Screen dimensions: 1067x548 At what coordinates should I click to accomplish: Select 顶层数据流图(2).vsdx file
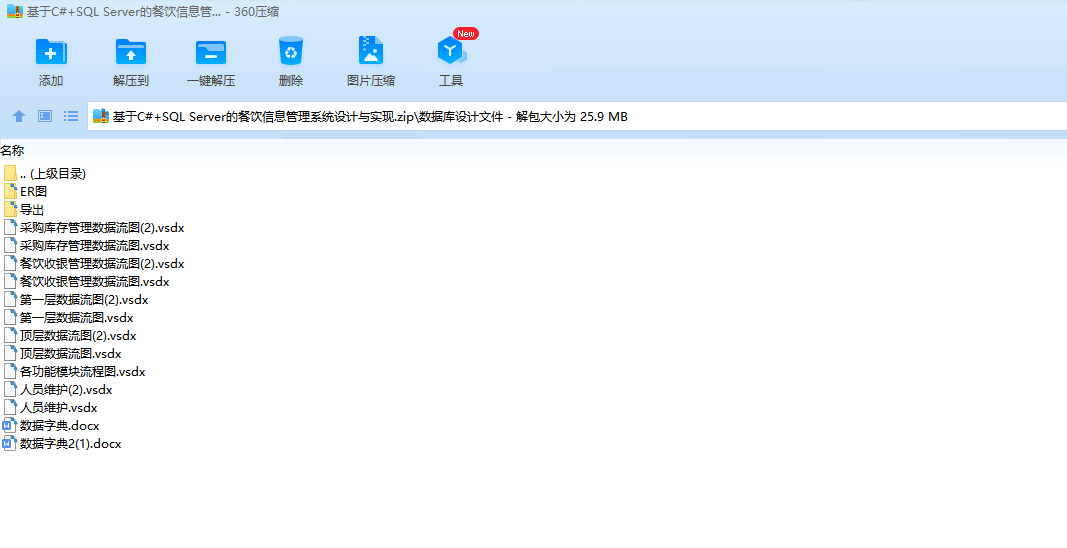click(70, 336)
